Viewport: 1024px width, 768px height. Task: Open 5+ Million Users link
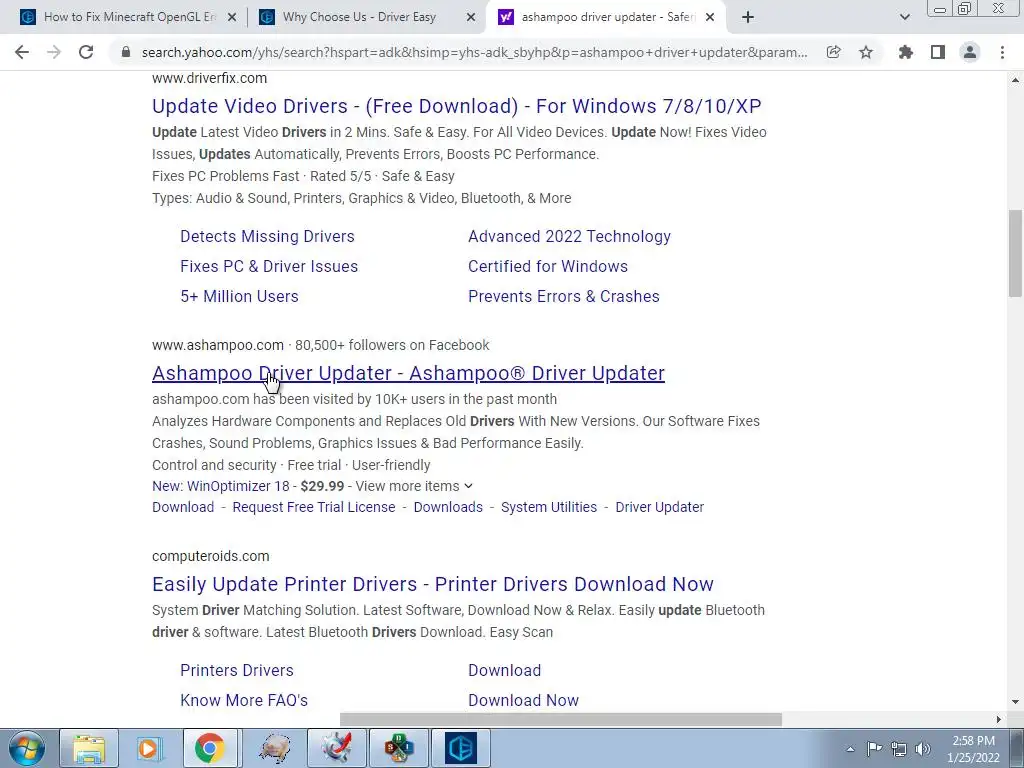239,296
